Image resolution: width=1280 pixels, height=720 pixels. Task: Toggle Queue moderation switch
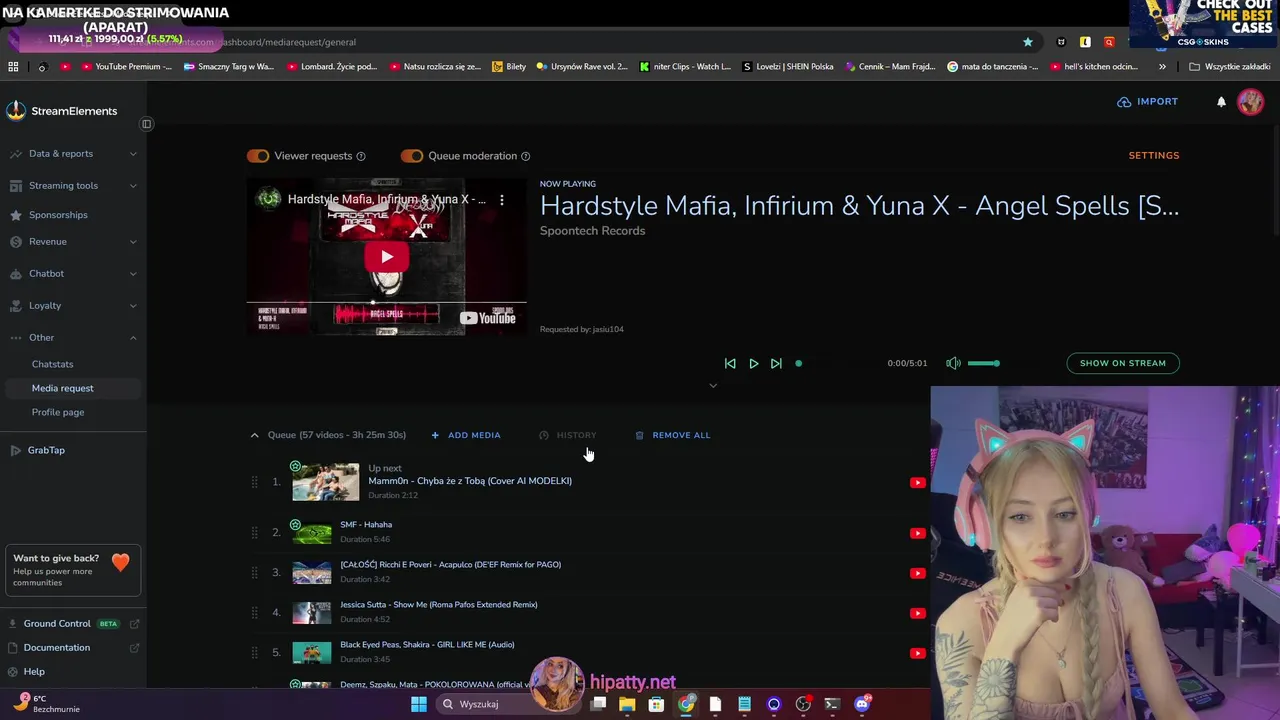coord(412,156)
